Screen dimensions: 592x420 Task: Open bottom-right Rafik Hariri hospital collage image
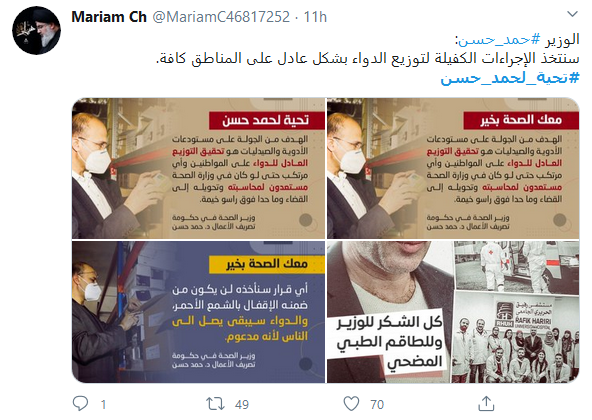[x=453, y=312]
